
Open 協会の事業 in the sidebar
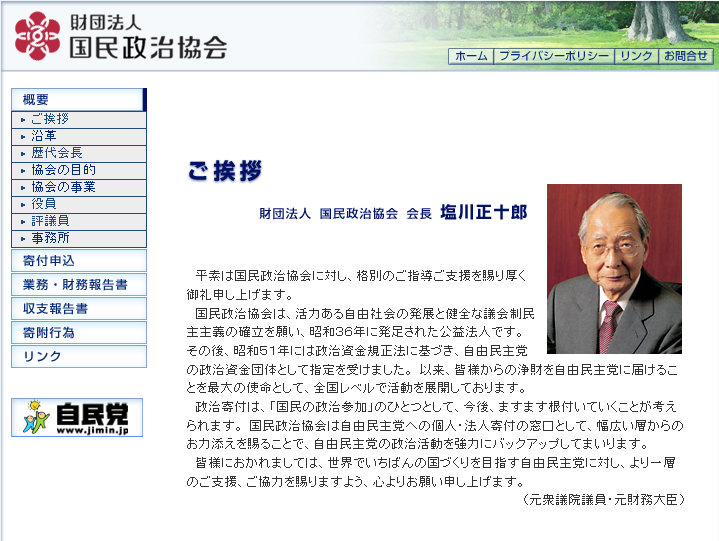click(x=79, y=187)
